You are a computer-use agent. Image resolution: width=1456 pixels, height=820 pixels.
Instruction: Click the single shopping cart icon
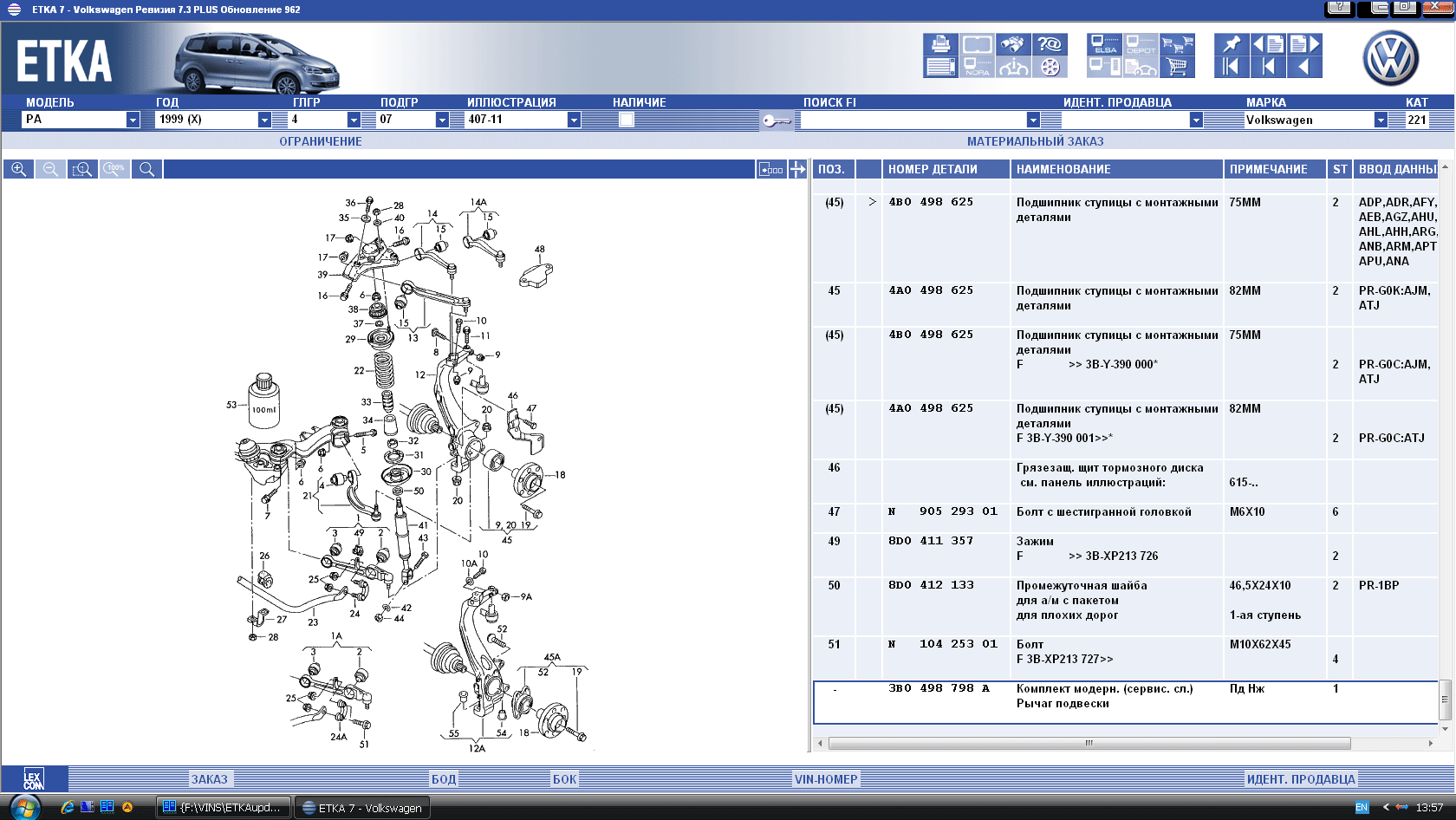1178,67
